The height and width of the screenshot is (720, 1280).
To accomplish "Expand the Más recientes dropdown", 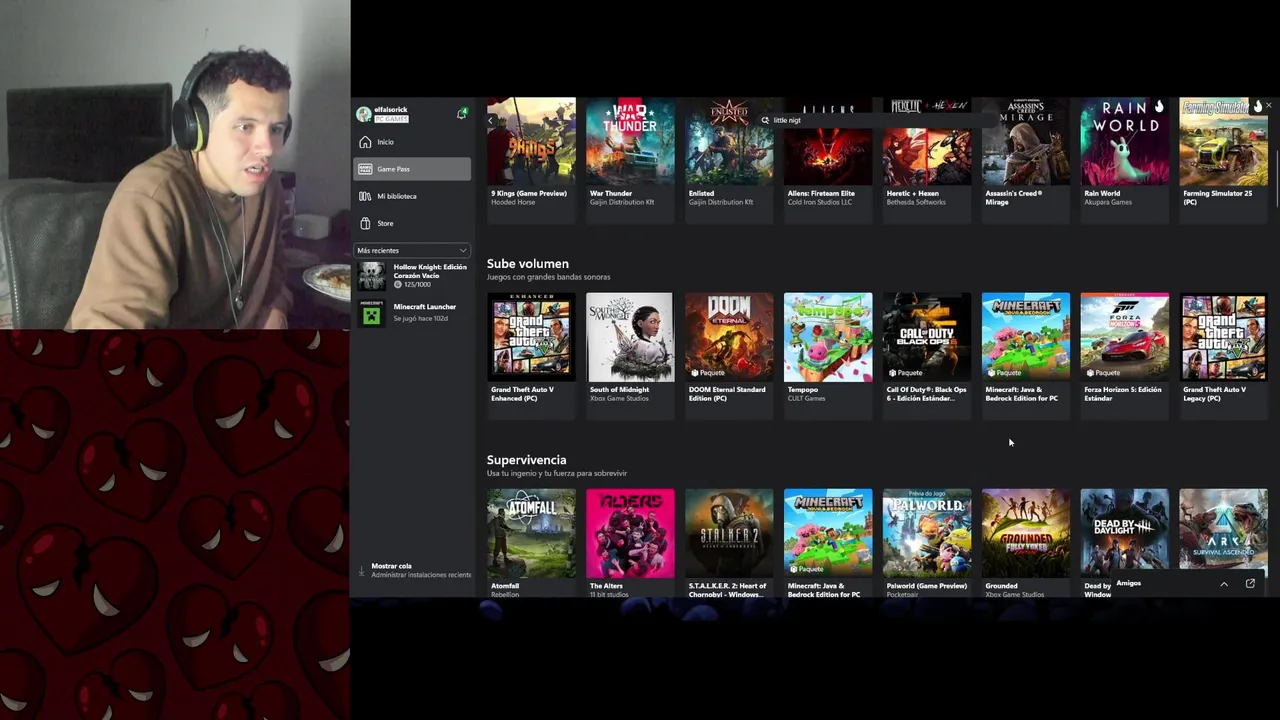I will [411, 250].
